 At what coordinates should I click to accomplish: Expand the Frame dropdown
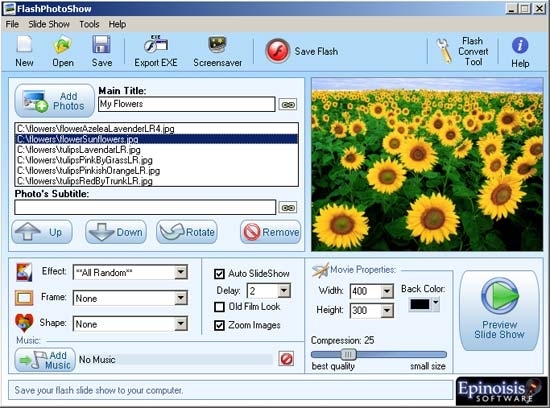tap(181, 298)
